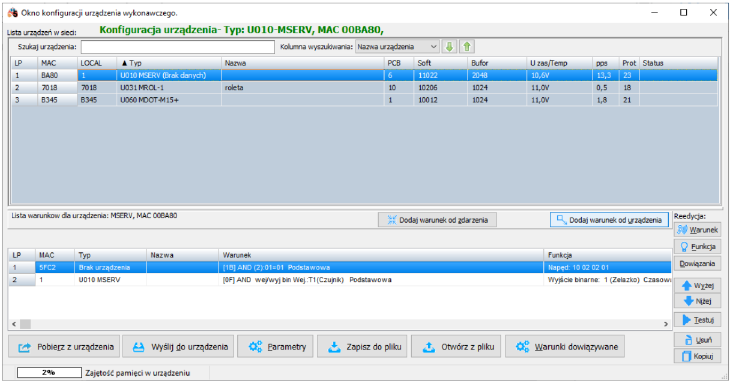730x383 pixels.
Task: Click U zas/Temp column header
Action: pos(560,63)
